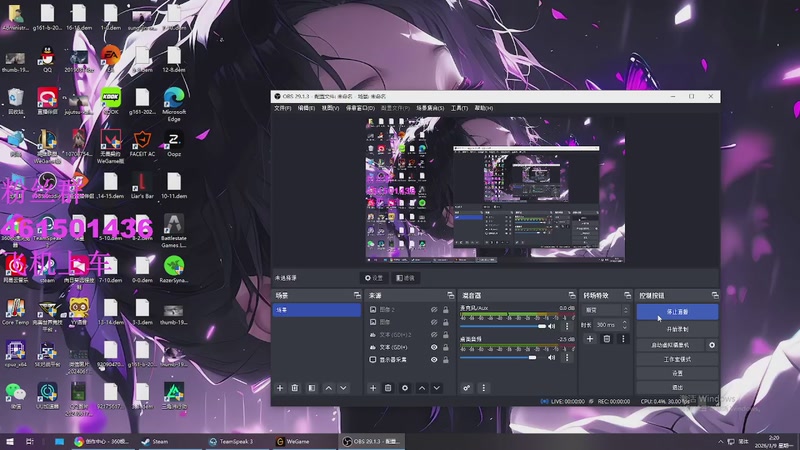The image size is (800, 450).
Task: Open the FACEIT AC desktop icon
Action: click(142, 143)
